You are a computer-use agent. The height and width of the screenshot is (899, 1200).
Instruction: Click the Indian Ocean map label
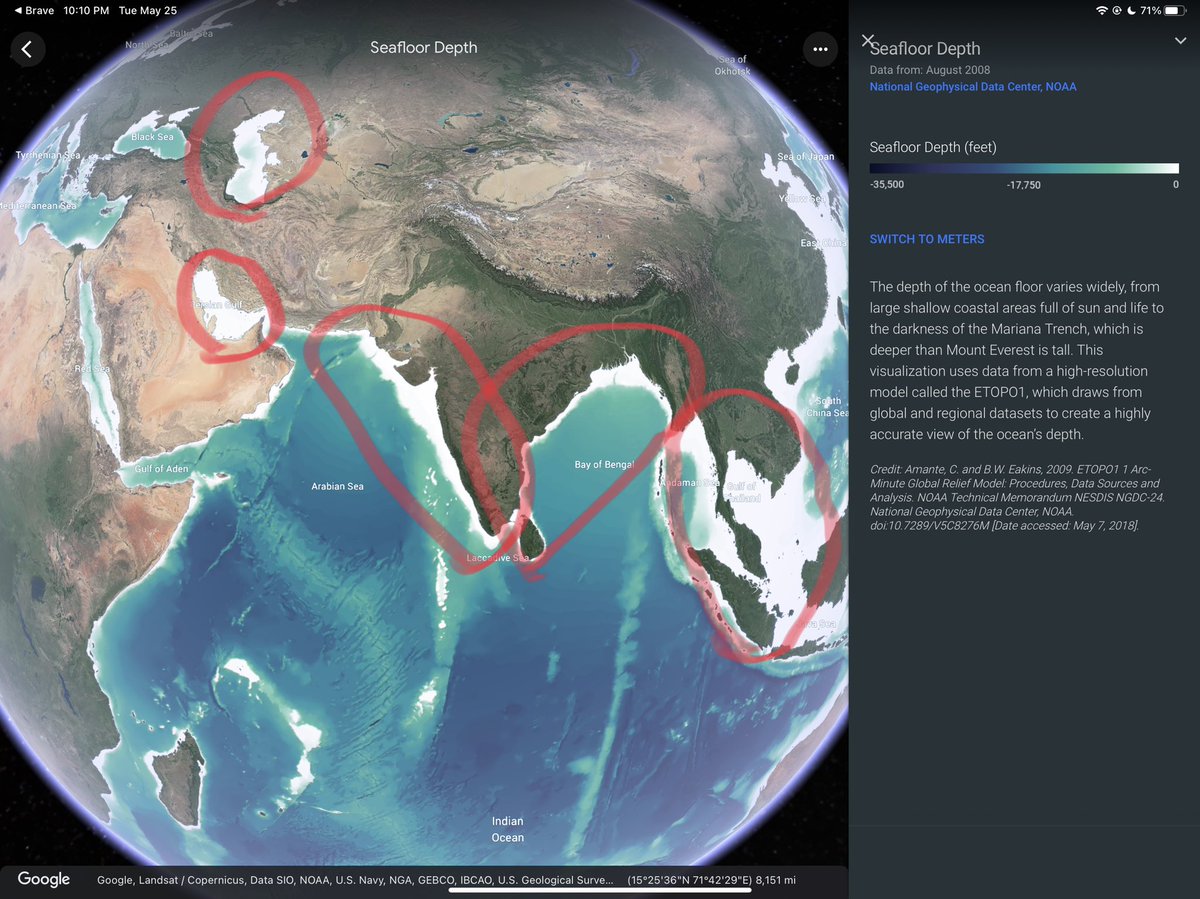[507, 829]
